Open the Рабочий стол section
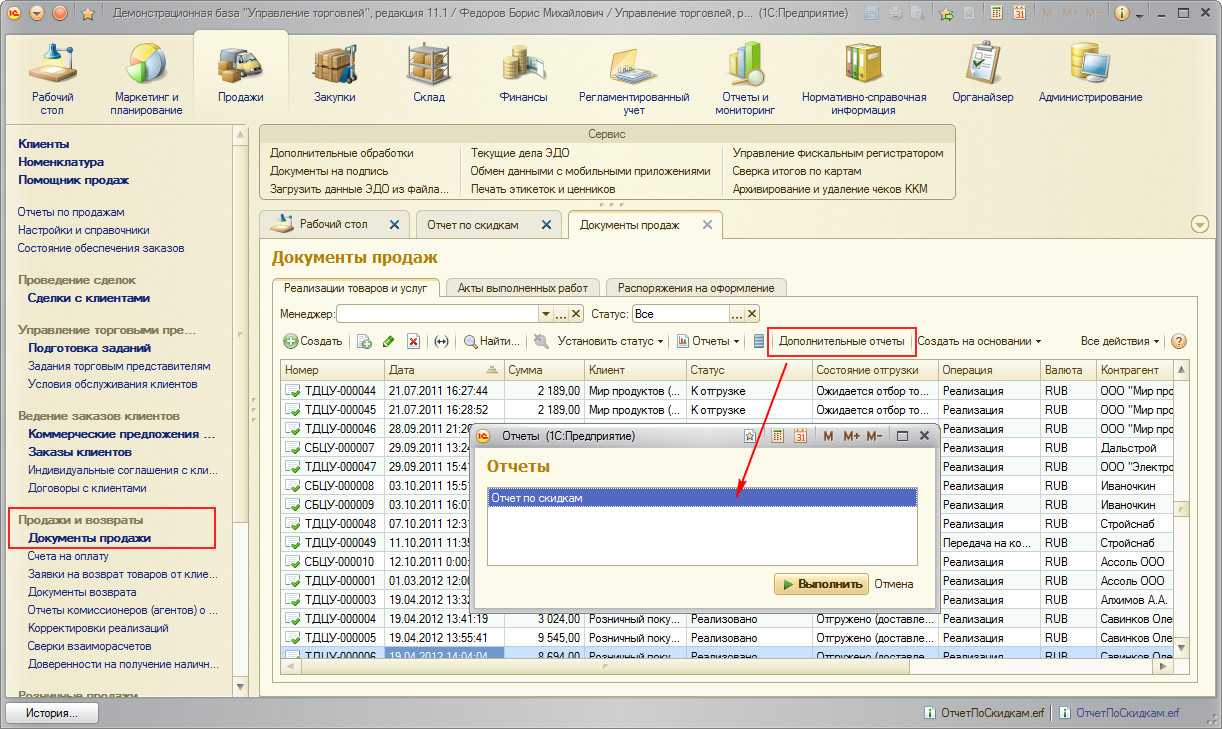The width and height of the screenshot is (1222, 729). tap(52, 78)
